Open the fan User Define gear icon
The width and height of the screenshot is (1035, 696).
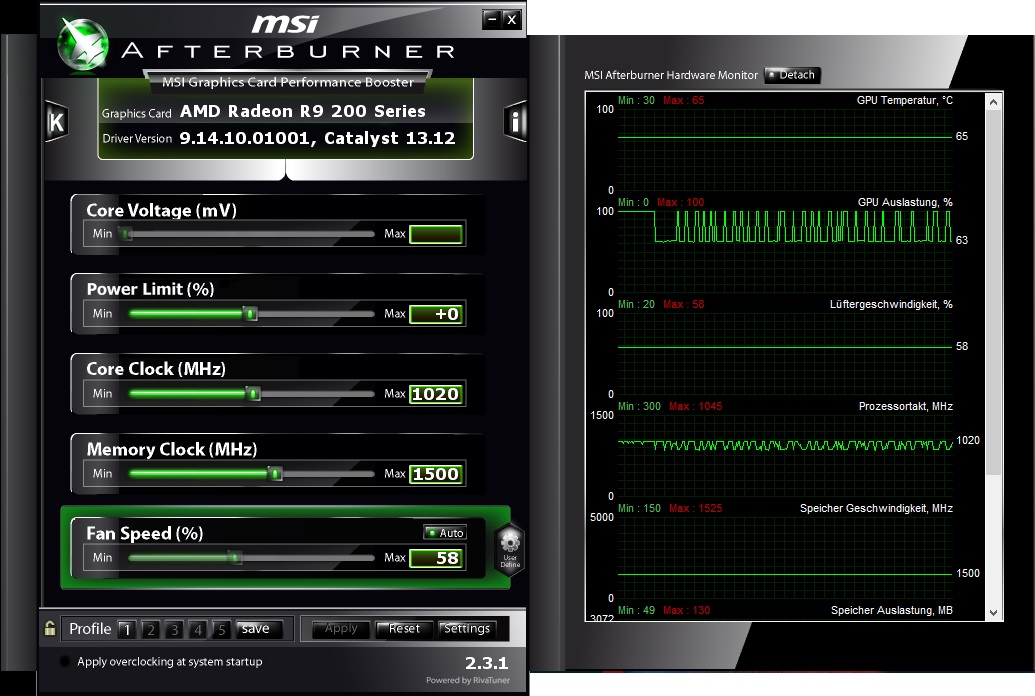coord(510,549)
